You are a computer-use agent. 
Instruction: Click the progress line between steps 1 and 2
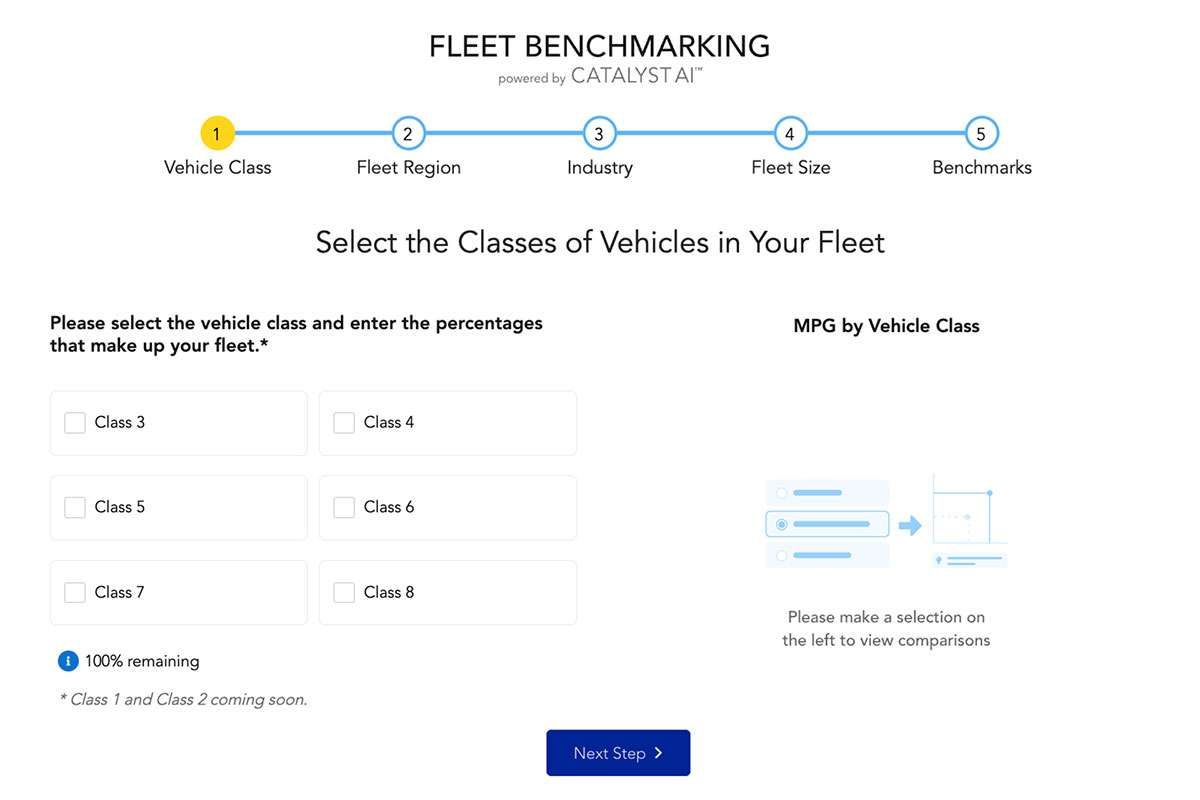pos(312,132)
